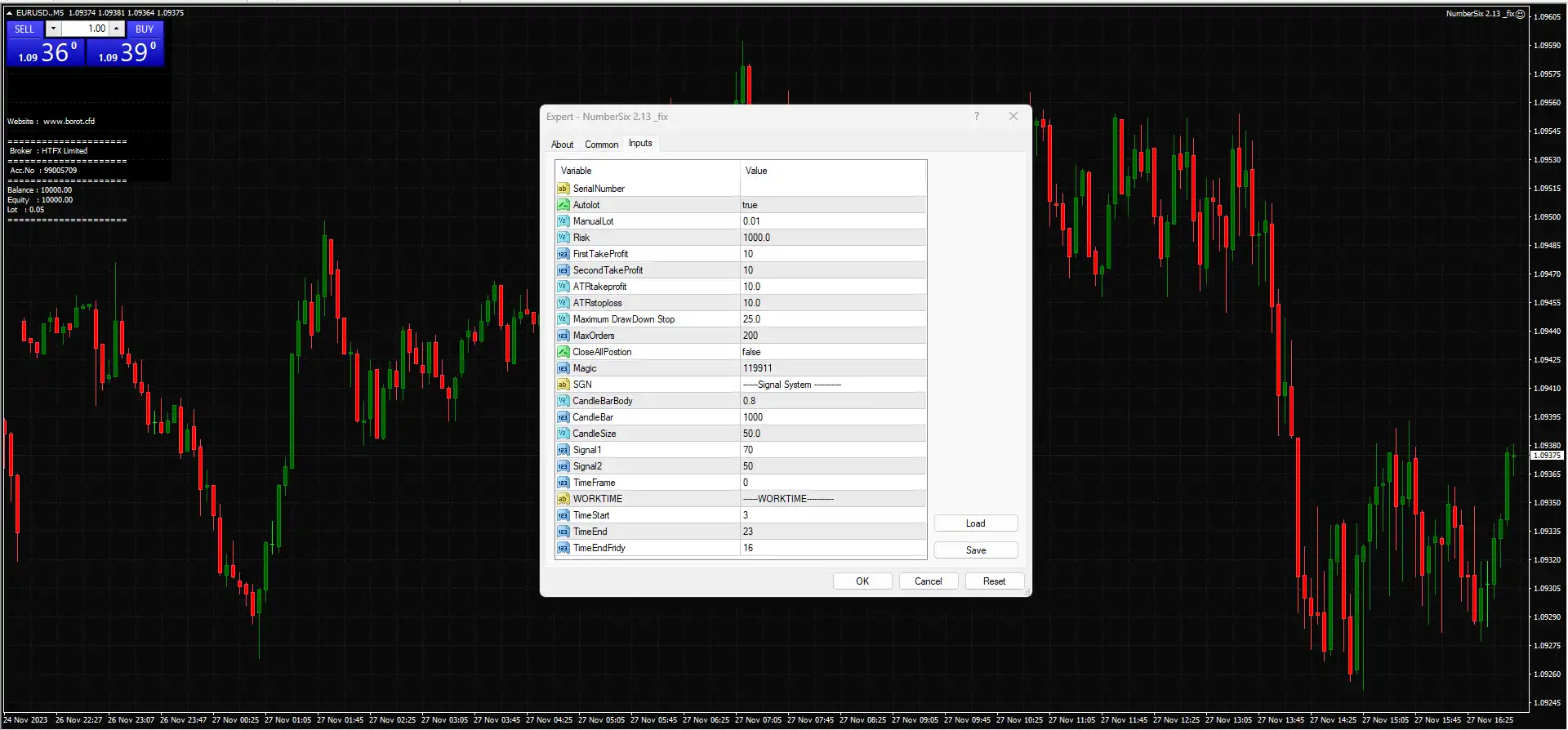Click the SerialNumber string type icon
Screen dimensions: 1568x730
[563, 189]
